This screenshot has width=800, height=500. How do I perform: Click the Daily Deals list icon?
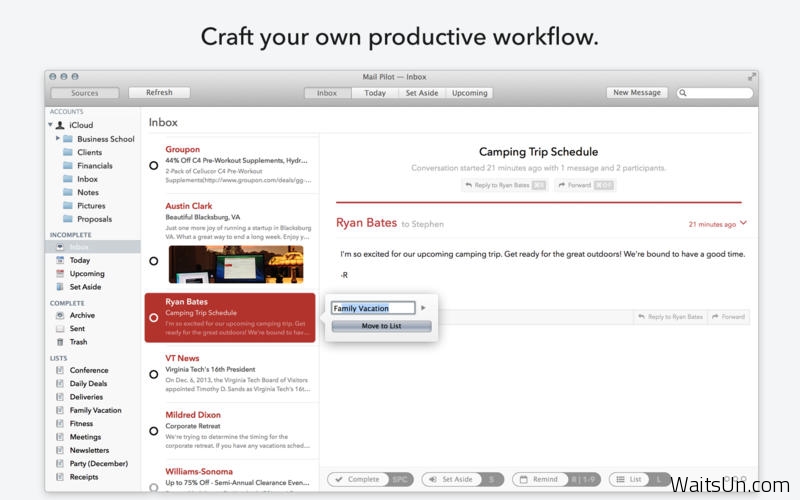click(60, 383)
